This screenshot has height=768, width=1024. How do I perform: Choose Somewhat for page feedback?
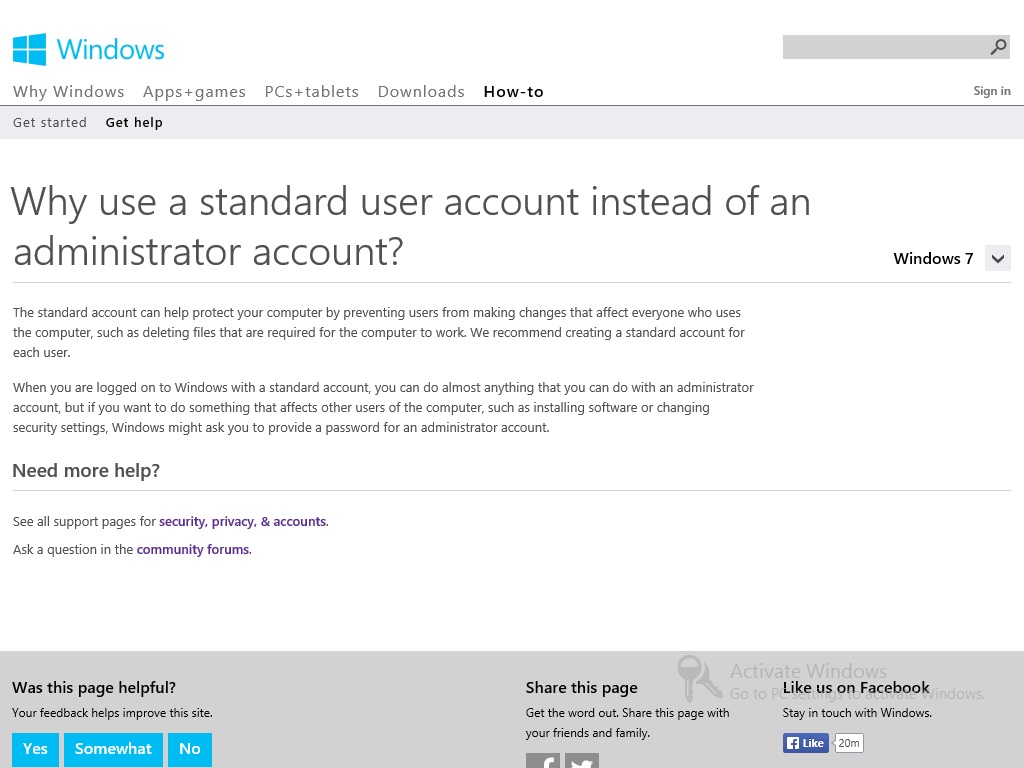click(113, 749)
